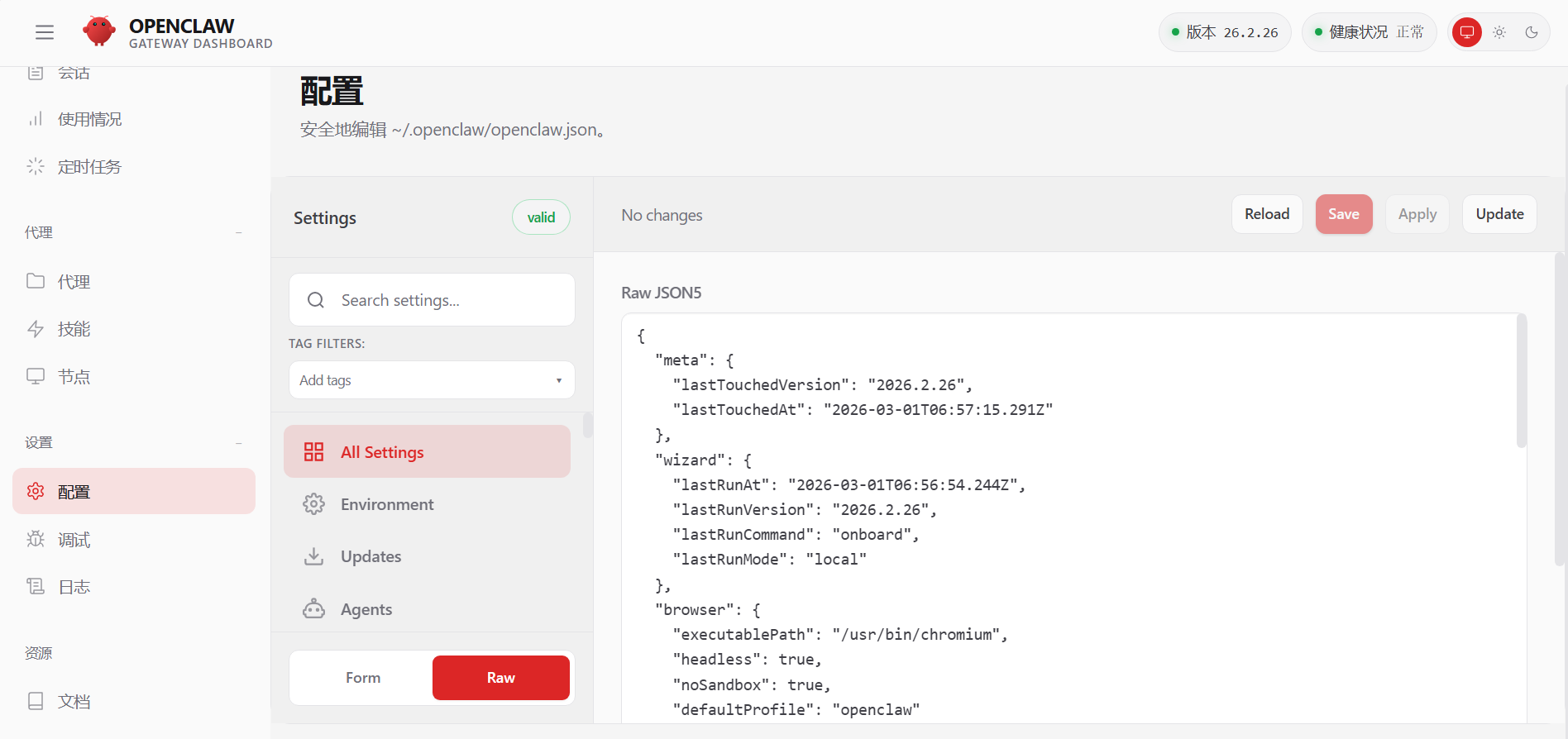
Task: Open 调试 debug bug icon
Action: point(36,540)
